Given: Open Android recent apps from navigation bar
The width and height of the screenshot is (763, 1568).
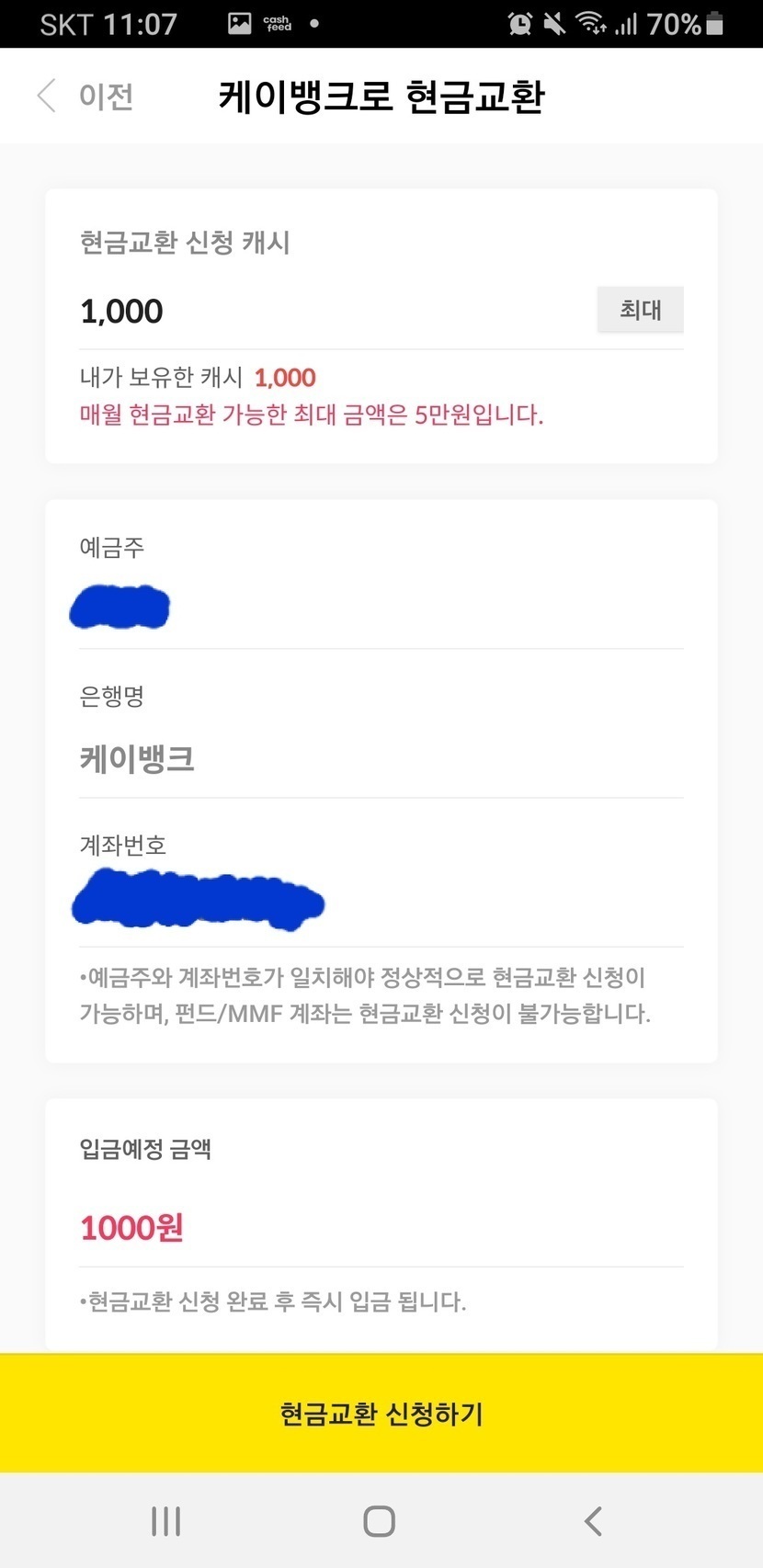Looking at the screenshot, I should point(165,1521).
